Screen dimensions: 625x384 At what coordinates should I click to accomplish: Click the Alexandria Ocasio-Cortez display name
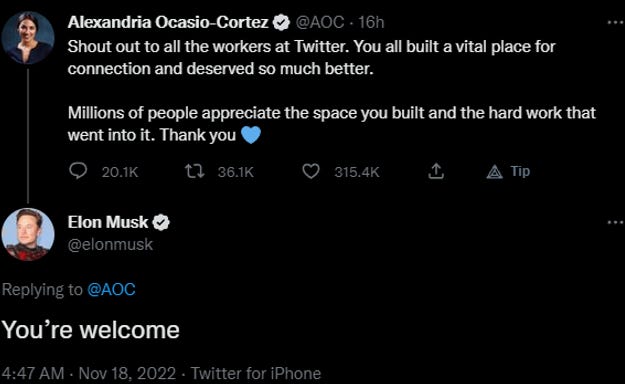coord(168,22)
